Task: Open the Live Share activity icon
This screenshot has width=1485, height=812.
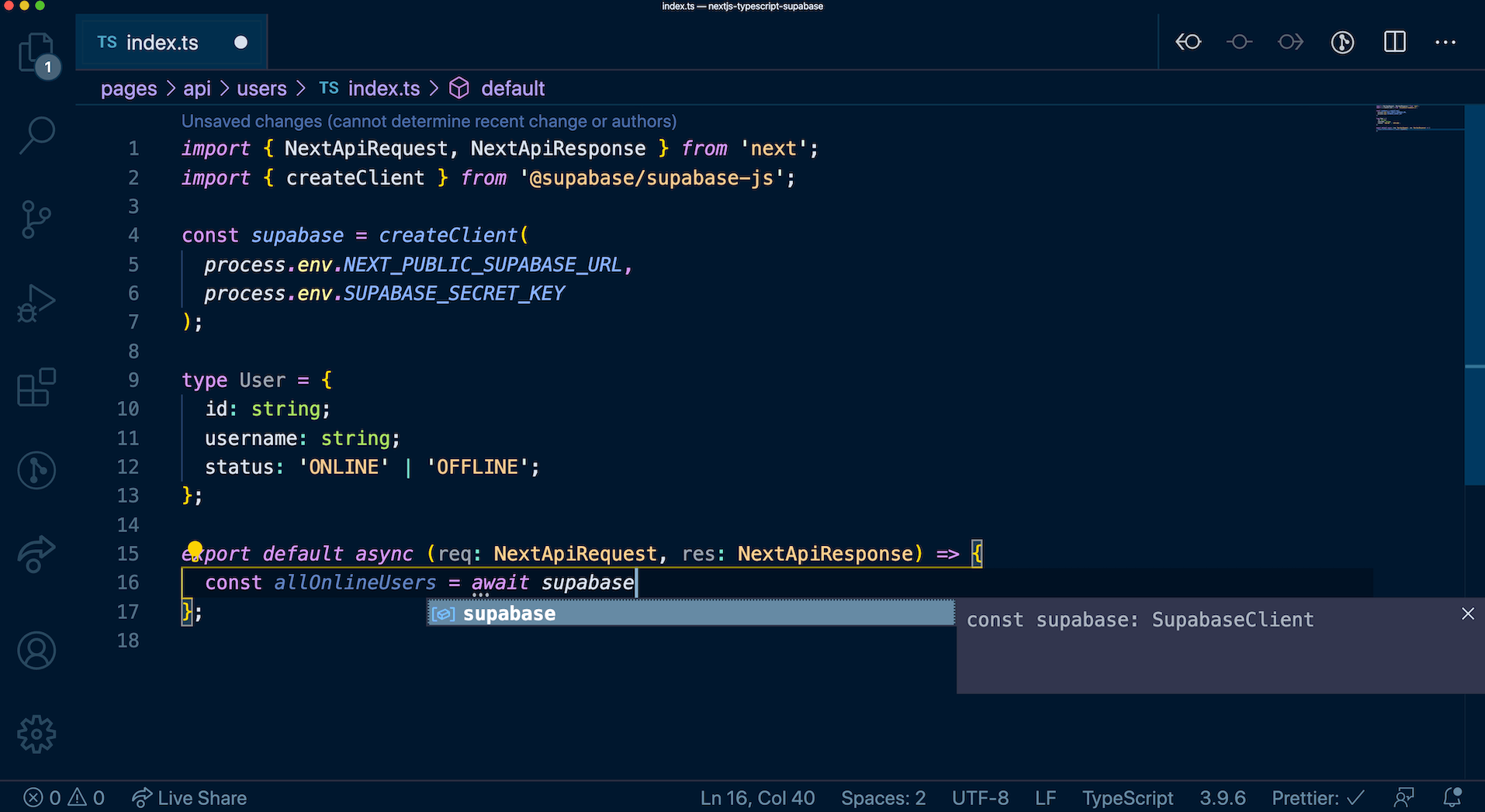Action: click(36, 554)
